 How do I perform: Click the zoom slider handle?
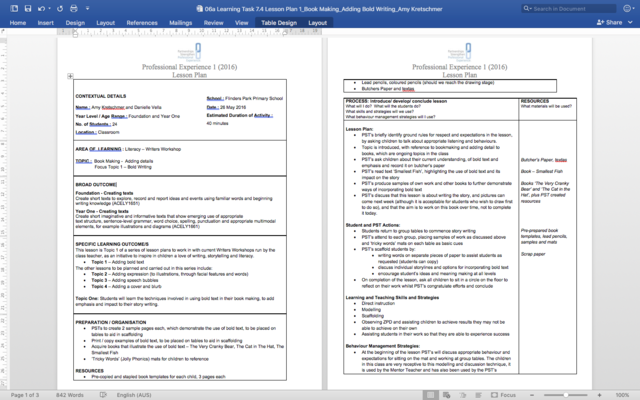[566, 395]
